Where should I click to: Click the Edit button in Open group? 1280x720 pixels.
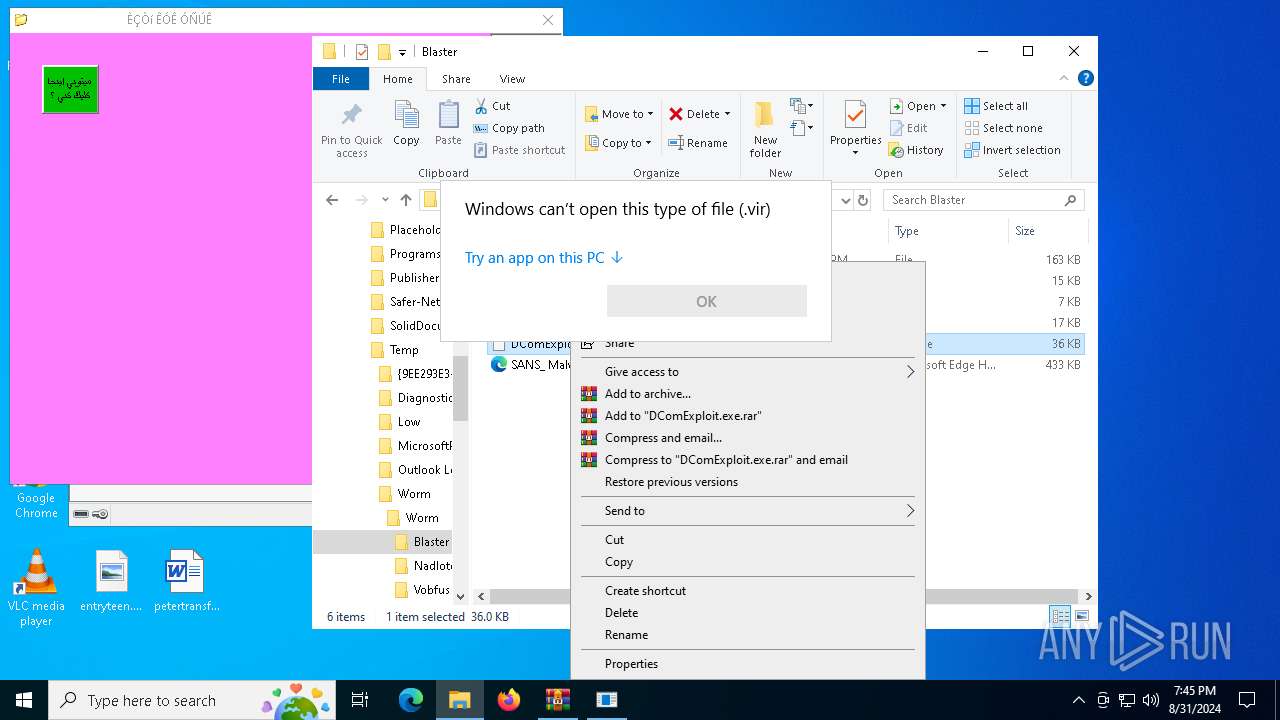pyautogui.click(x=908, y=128)
